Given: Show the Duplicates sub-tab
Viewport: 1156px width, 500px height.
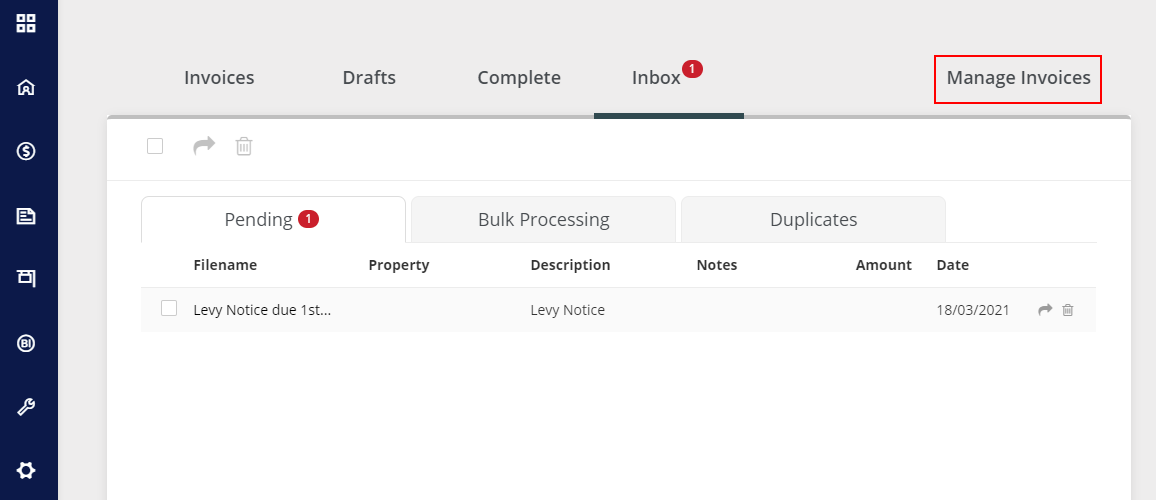Looking at the screenshot, I should coord(813,220).
